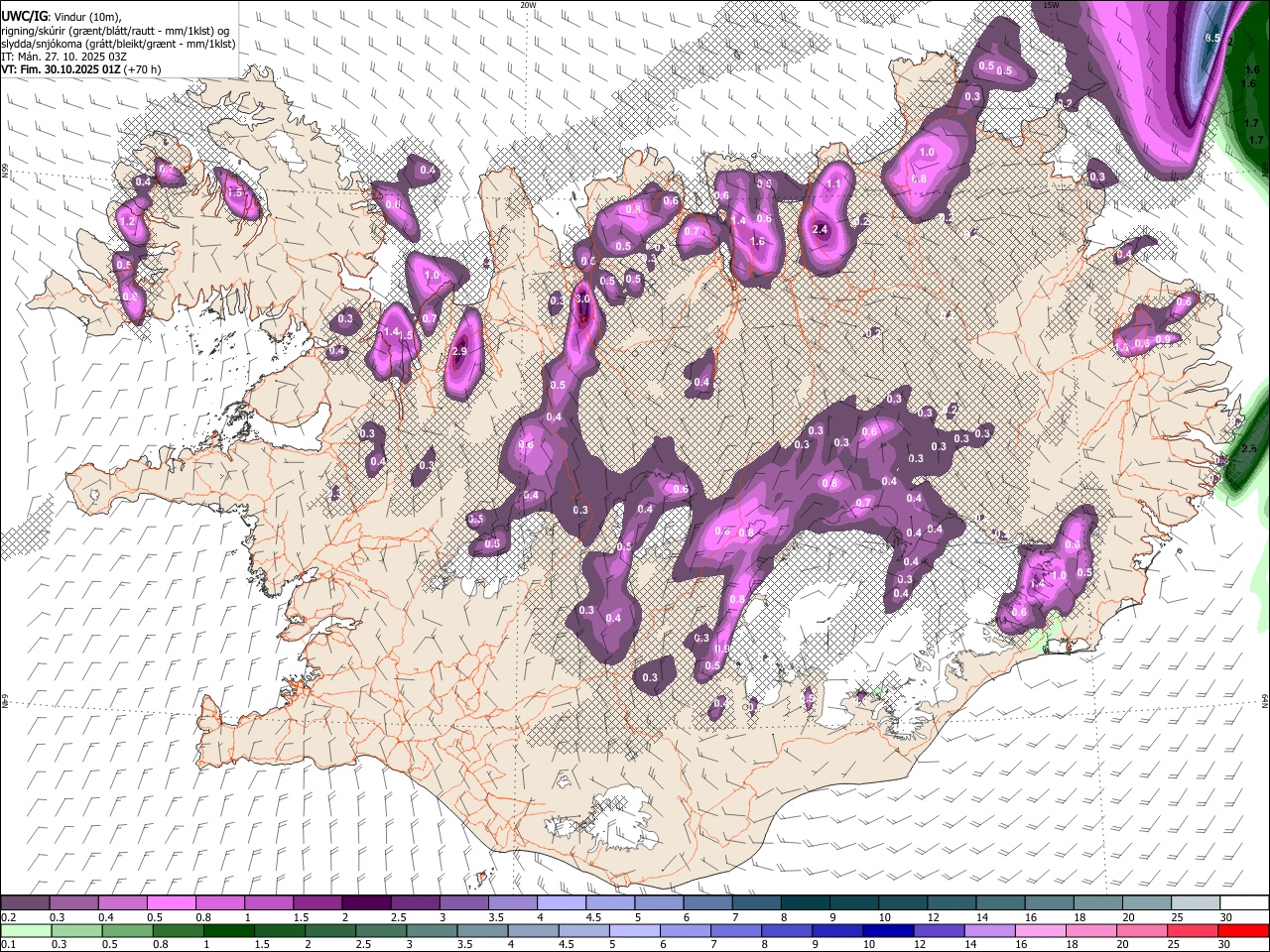Click the '15W' longitude label
Screen dimensions: 1270x952
click(1051, 5)
